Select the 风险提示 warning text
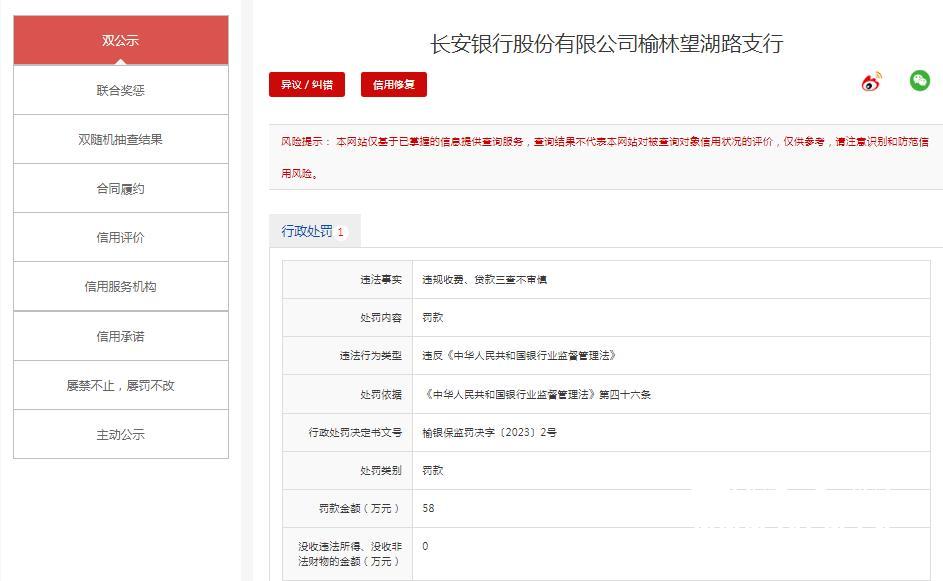This screenshot has height=581, width=943. [605, 158]
